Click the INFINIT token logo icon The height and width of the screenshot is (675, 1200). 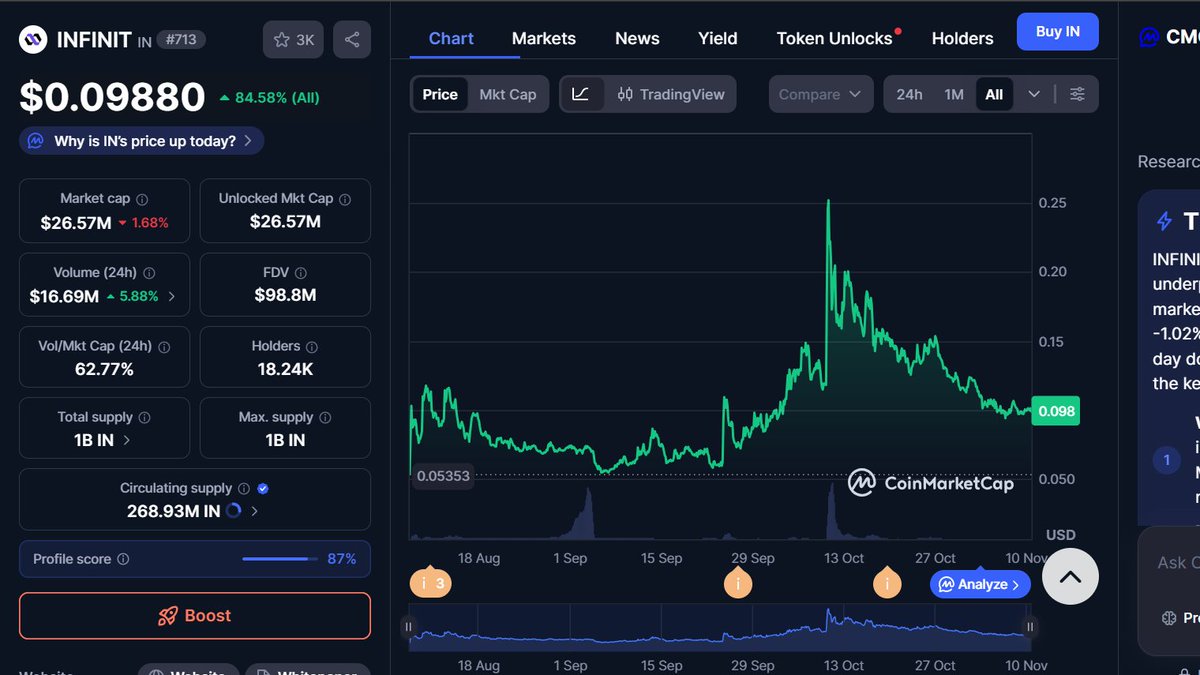(x=34, y=40)
